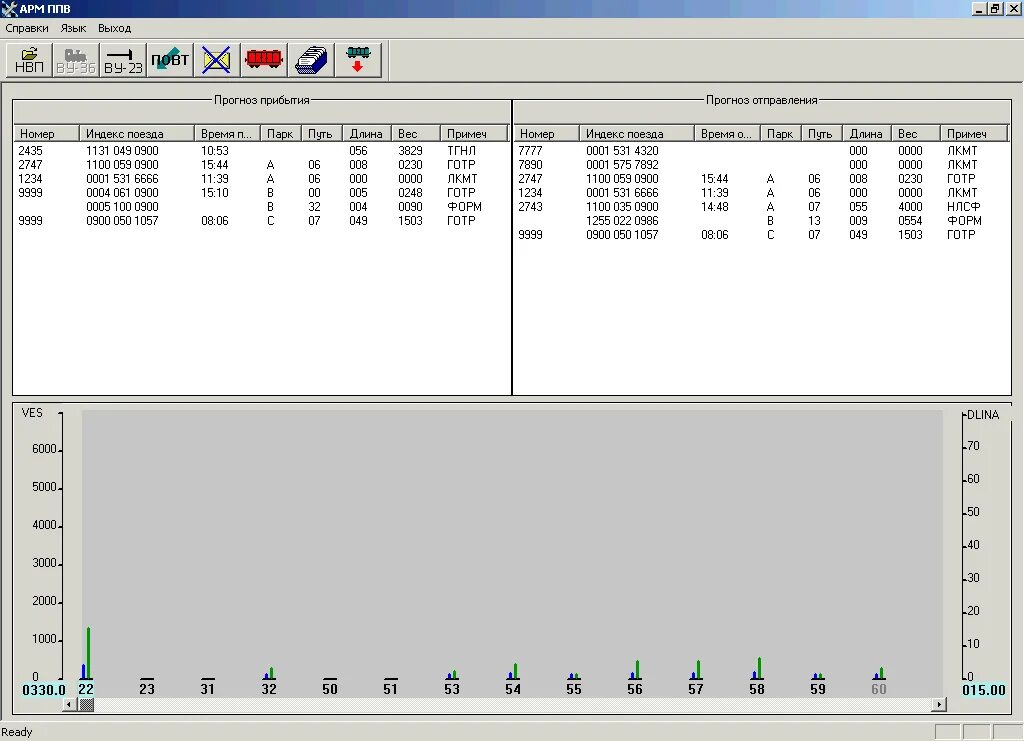Viewport: 1024px width, 741px height.
Task: Click departures Индекс поезда column header
Action: (637, 134)
